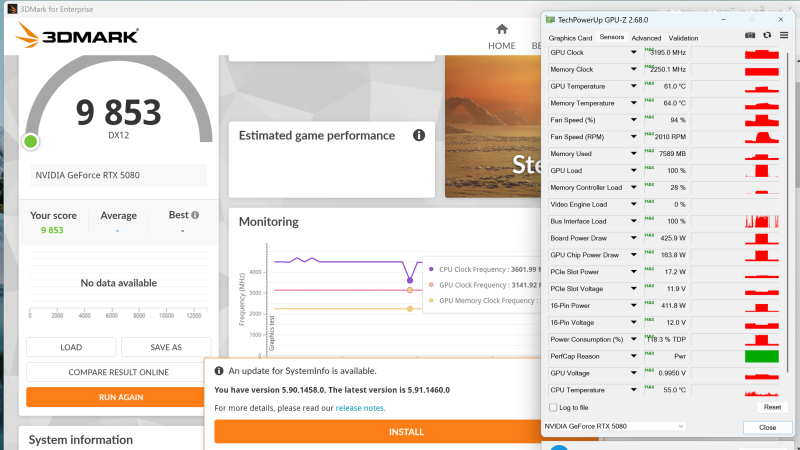Image resolution: width=800 pixels, height=450 pixels.
Task: Open the GPU Temperature sensor dropdown
Action: pos(634,86)
